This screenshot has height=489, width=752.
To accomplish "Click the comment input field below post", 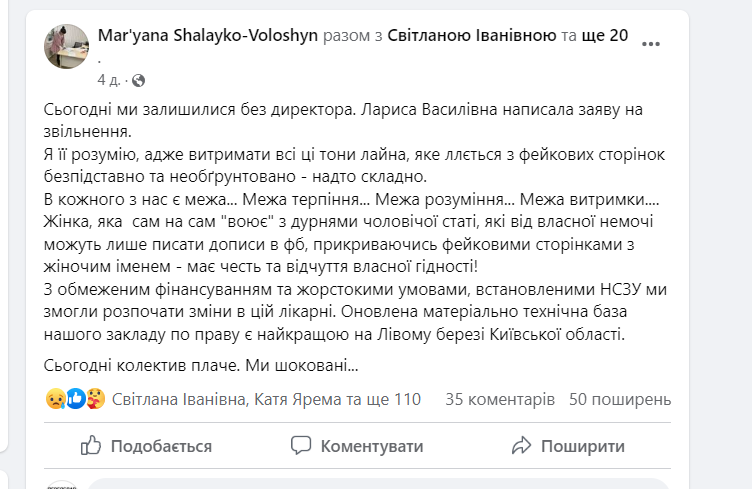I will click(379, 483).
